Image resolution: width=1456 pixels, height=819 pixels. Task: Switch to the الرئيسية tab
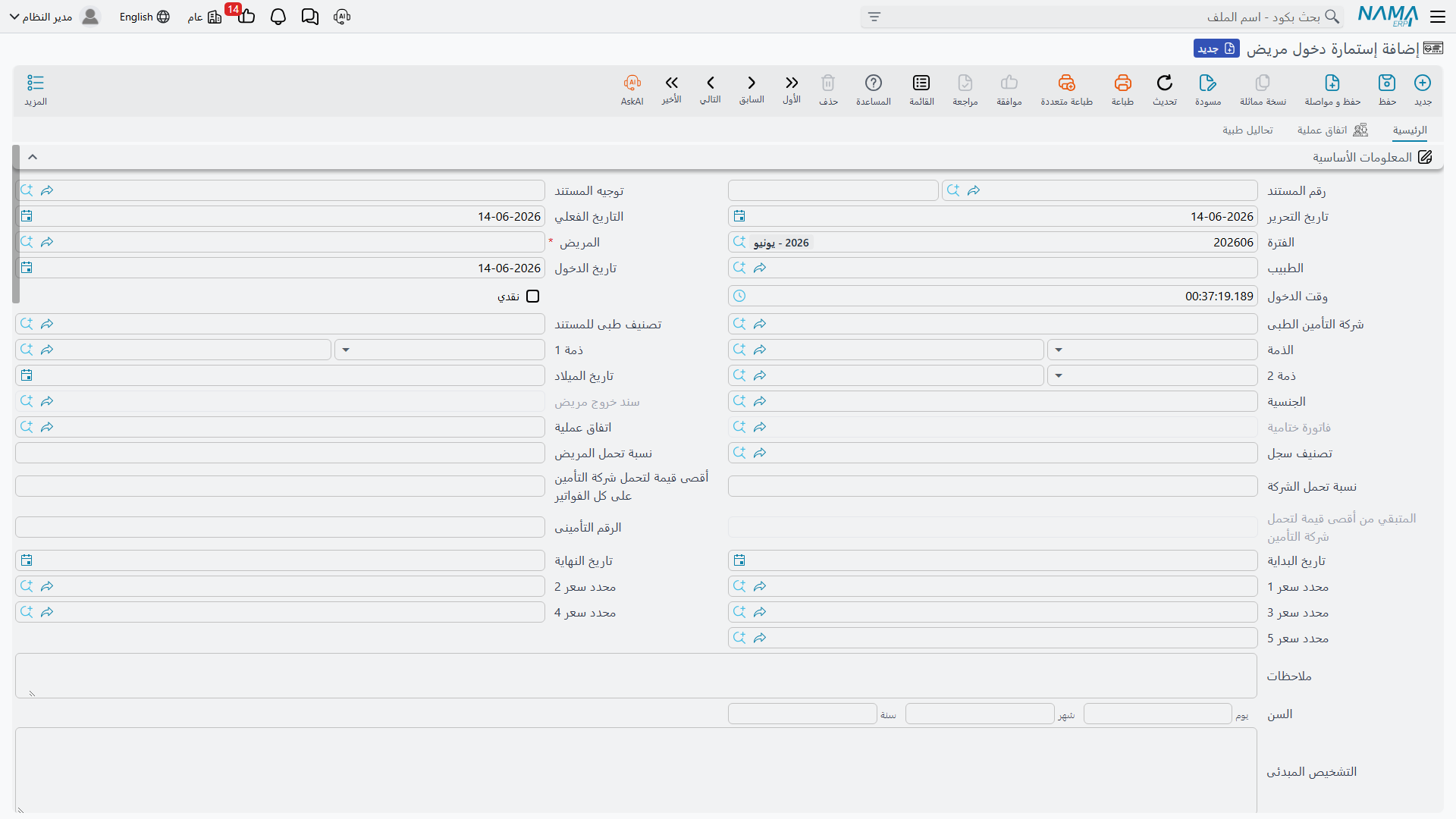click(1410, 130)
